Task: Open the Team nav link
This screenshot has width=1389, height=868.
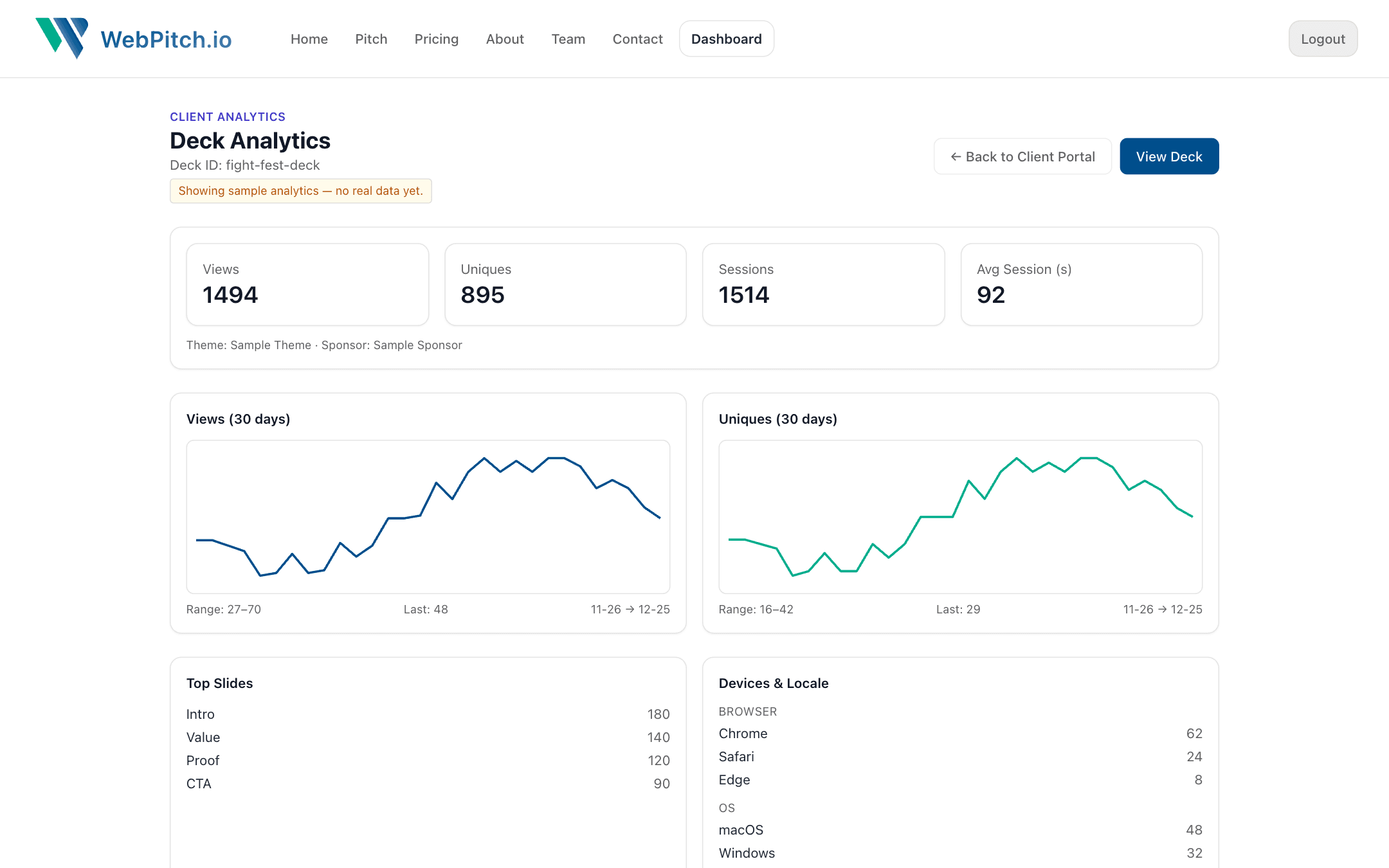Action: tap(568, 39)
